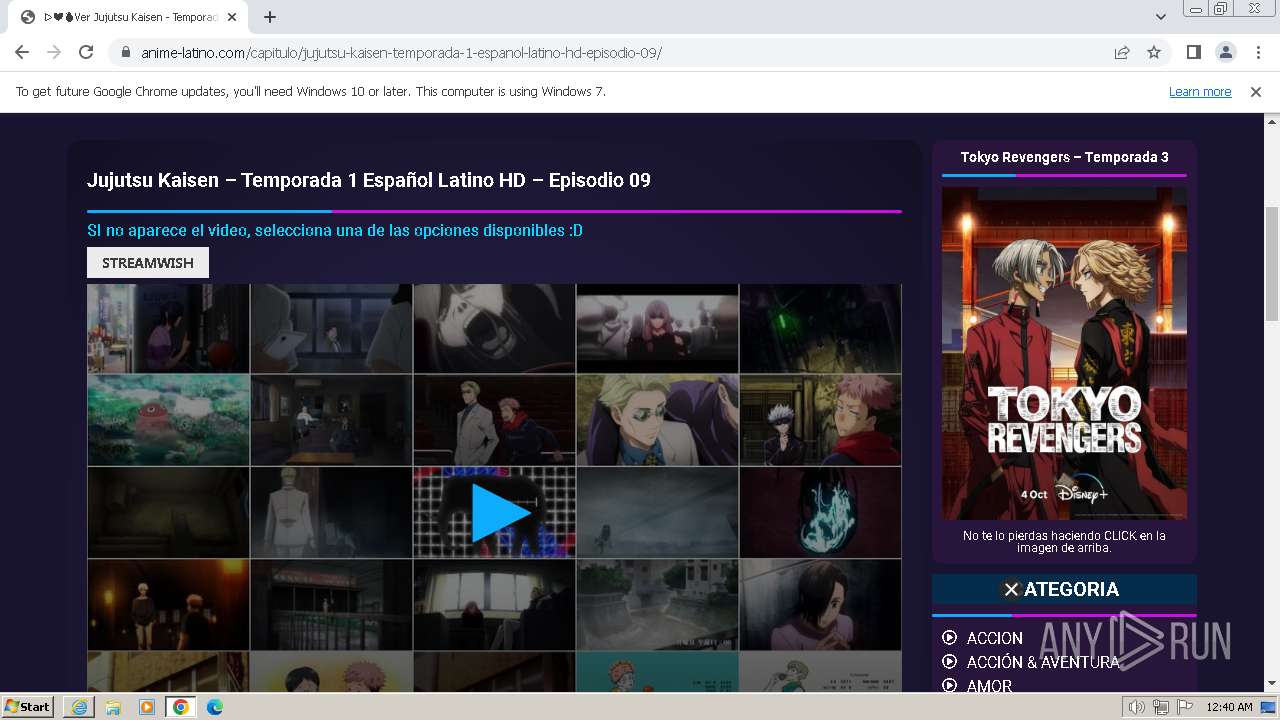Open Windows Explorer folder from taskbar

(112, 707)
